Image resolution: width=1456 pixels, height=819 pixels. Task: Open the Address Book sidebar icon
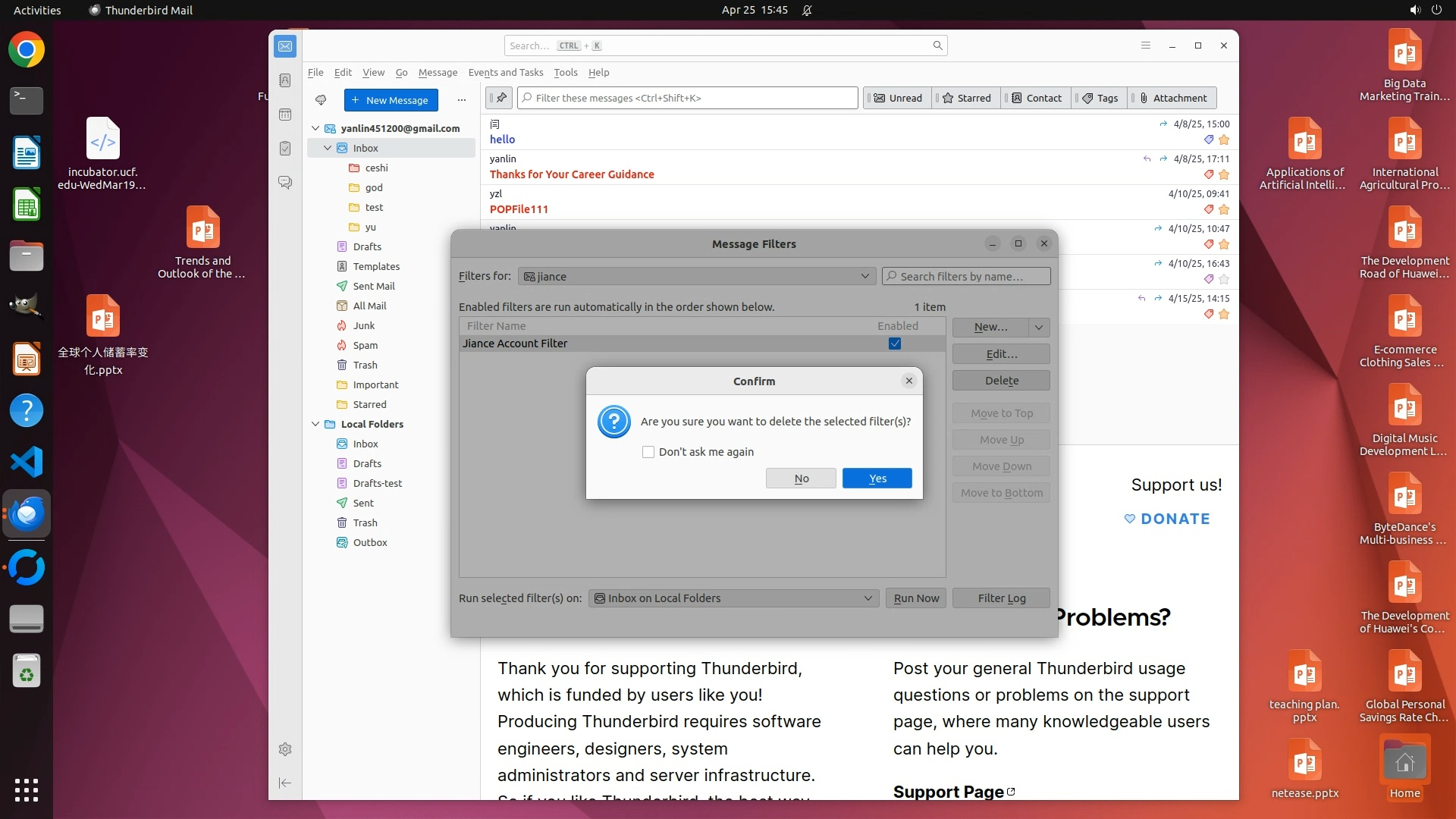pyautogui.click(x=285, y=80)
